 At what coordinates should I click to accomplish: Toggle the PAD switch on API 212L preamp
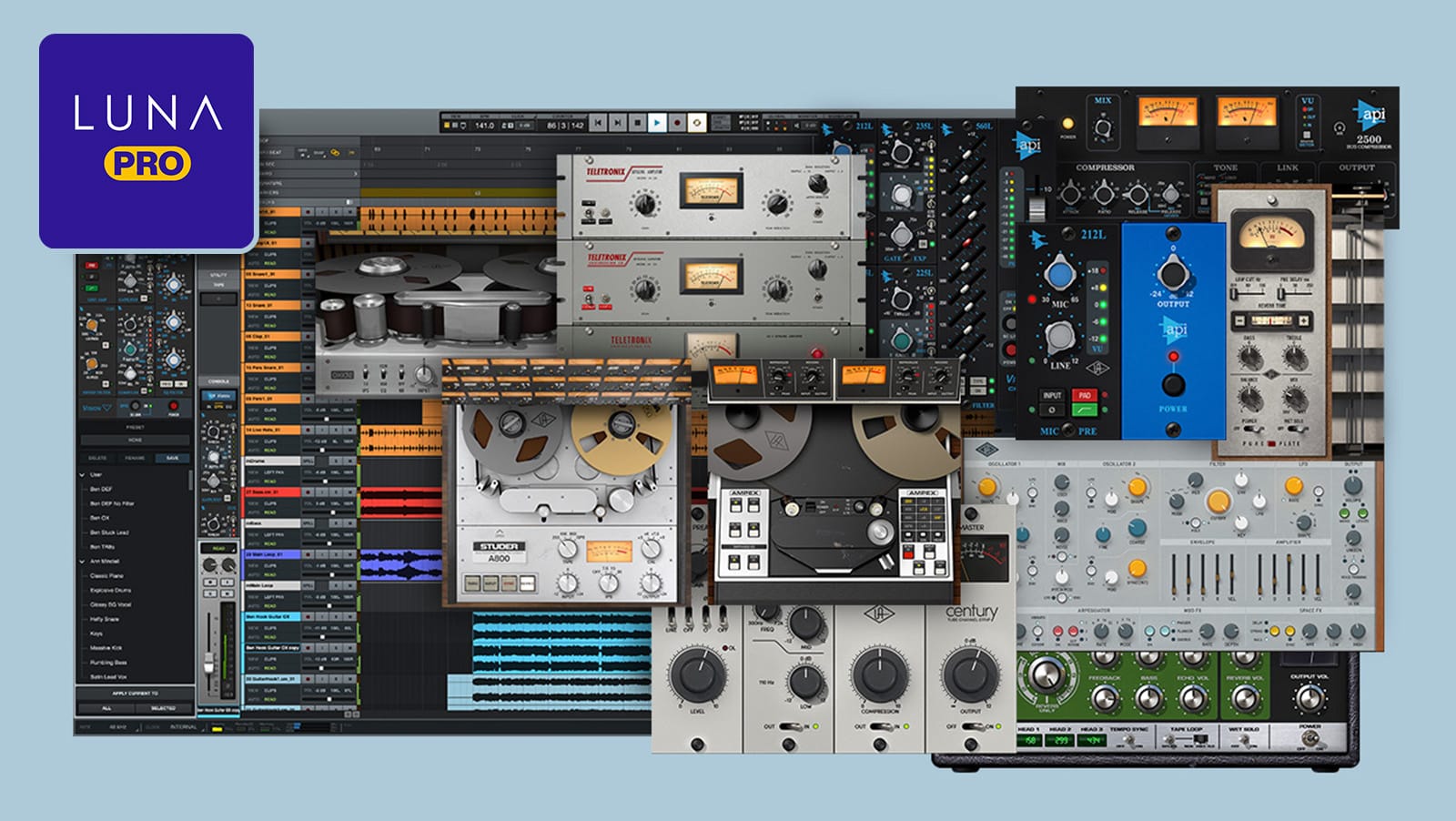[1084, 396]
